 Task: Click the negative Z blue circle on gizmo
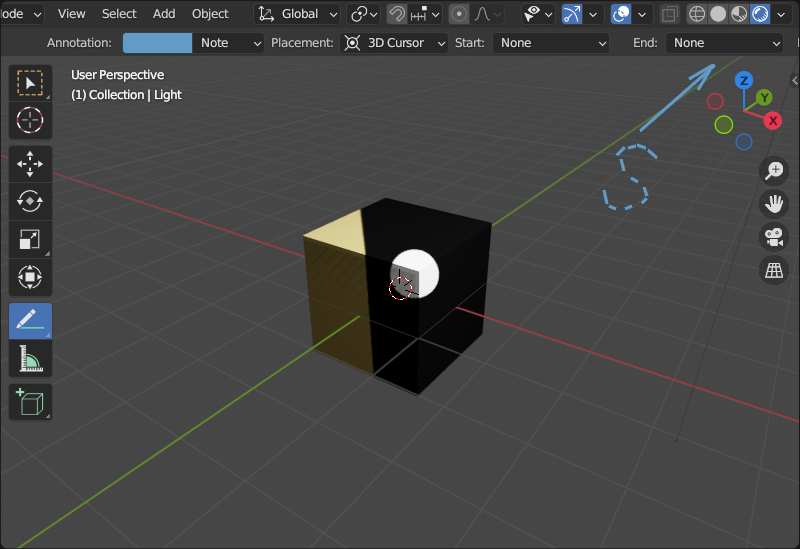click(744, 142)
